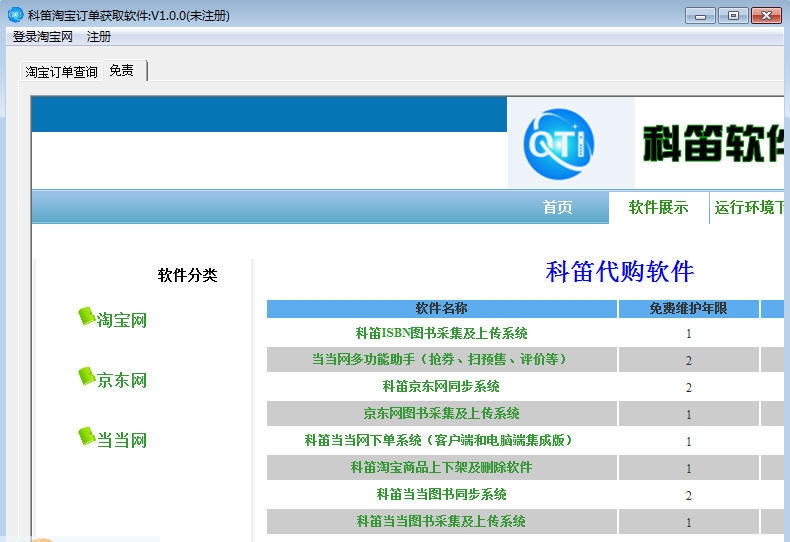790x542 pixels.
Task: Open 科笛当当网下单系统 link
Action: coord(441,440)
